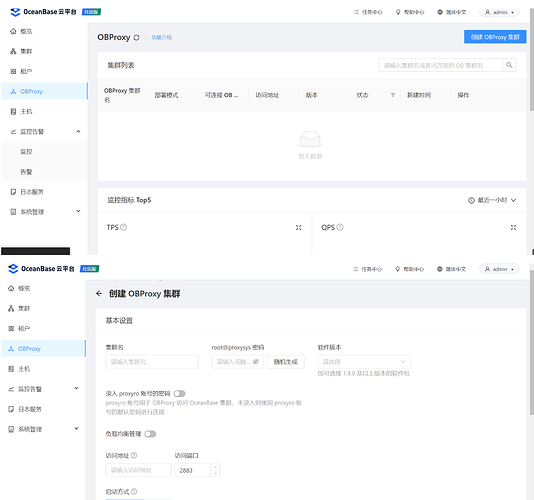Open the admin user dropdown in top header
Image resolution: width=534 pixels, height=500 pixels.
(499, 12)
